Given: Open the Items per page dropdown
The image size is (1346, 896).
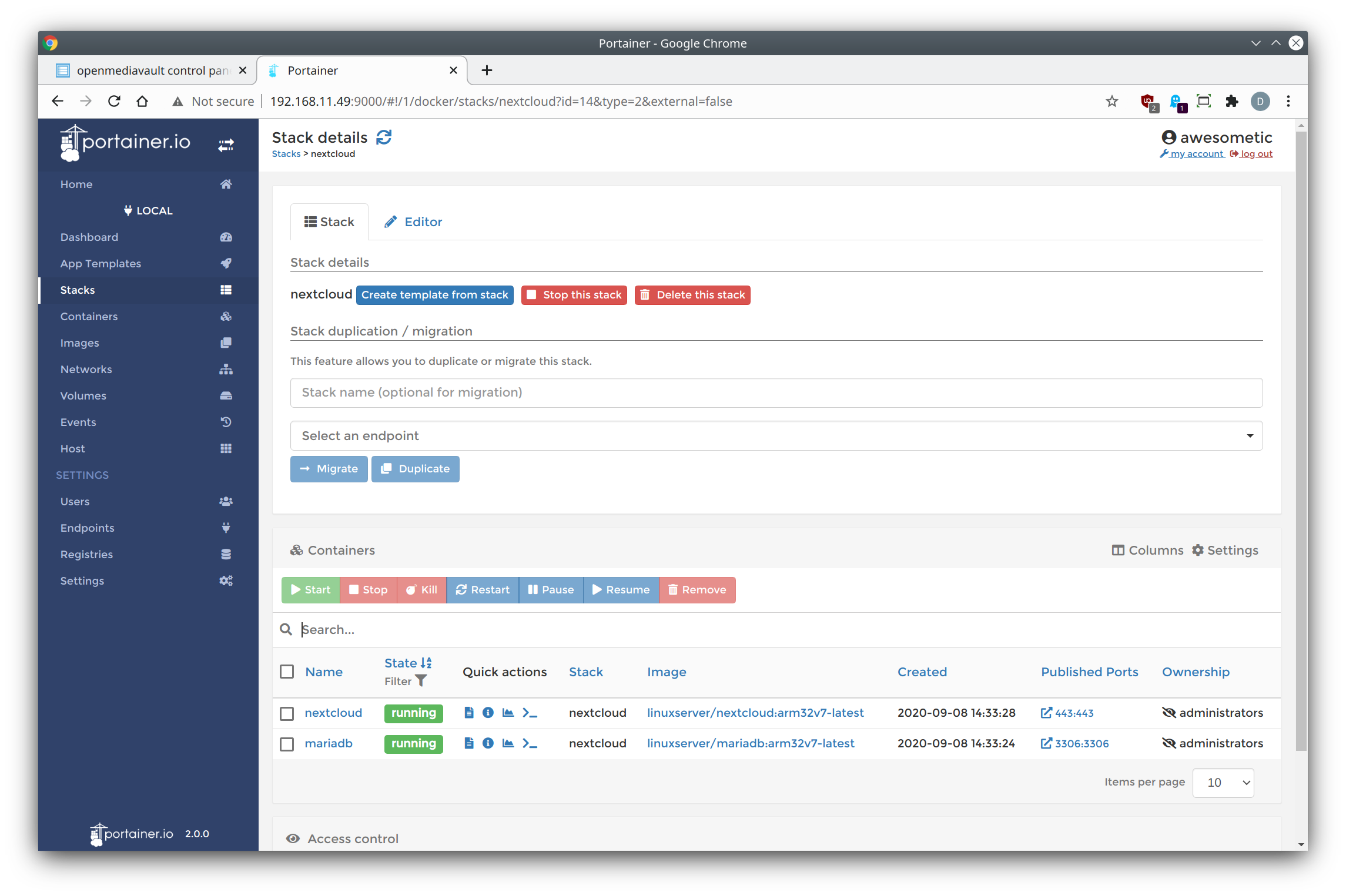Looking at the screenshot, I should 1223,783.
